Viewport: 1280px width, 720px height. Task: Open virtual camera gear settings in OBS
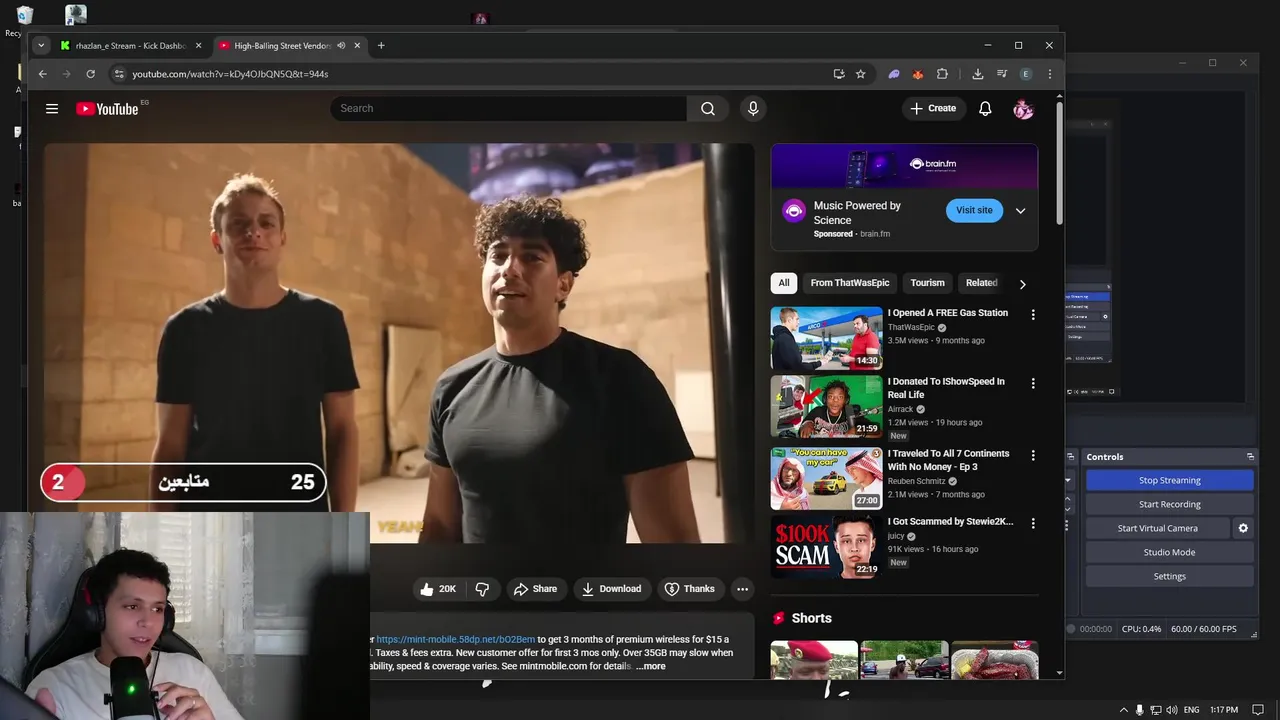1243,528
